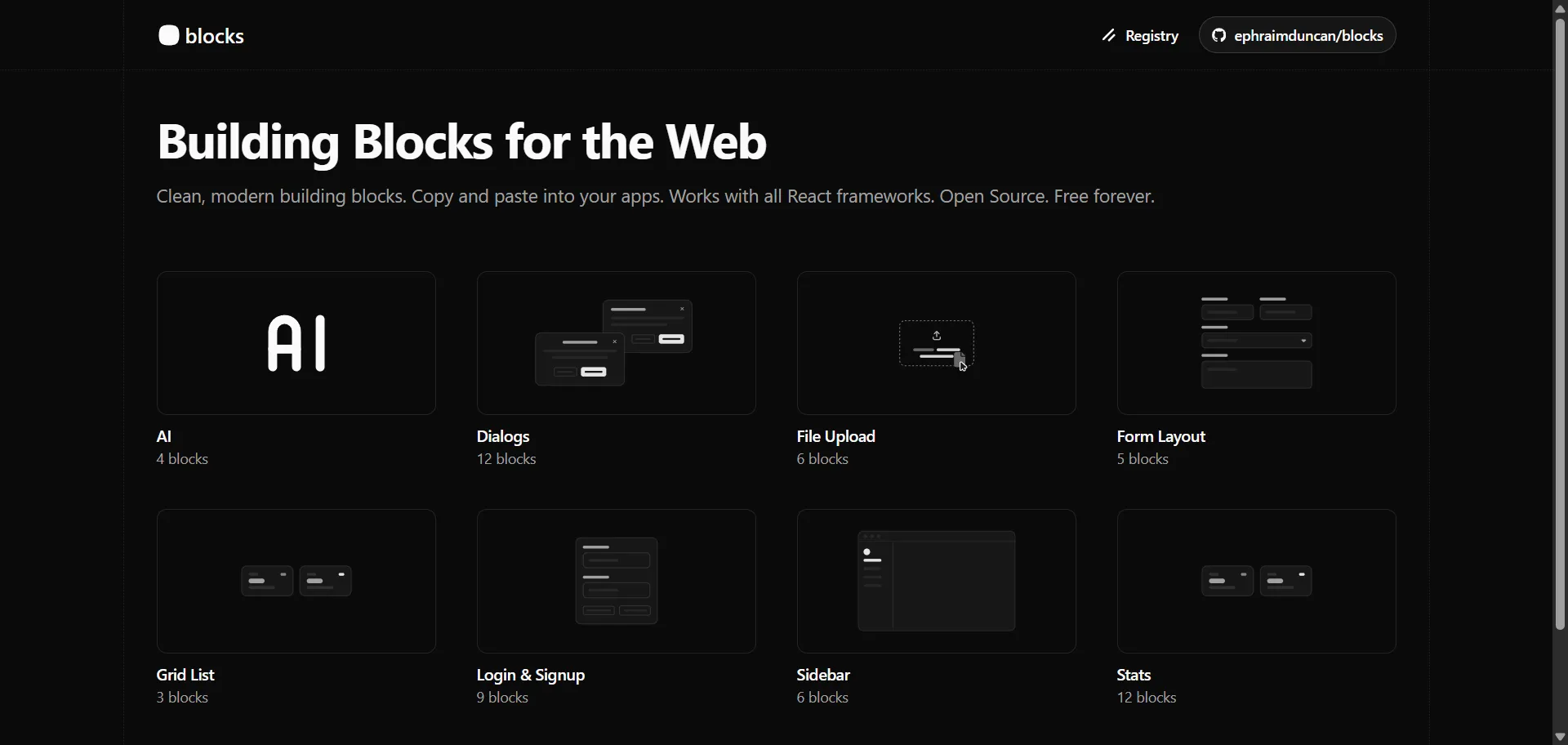
Task: Click the Form Layout category title
Action: (1161, 437)
